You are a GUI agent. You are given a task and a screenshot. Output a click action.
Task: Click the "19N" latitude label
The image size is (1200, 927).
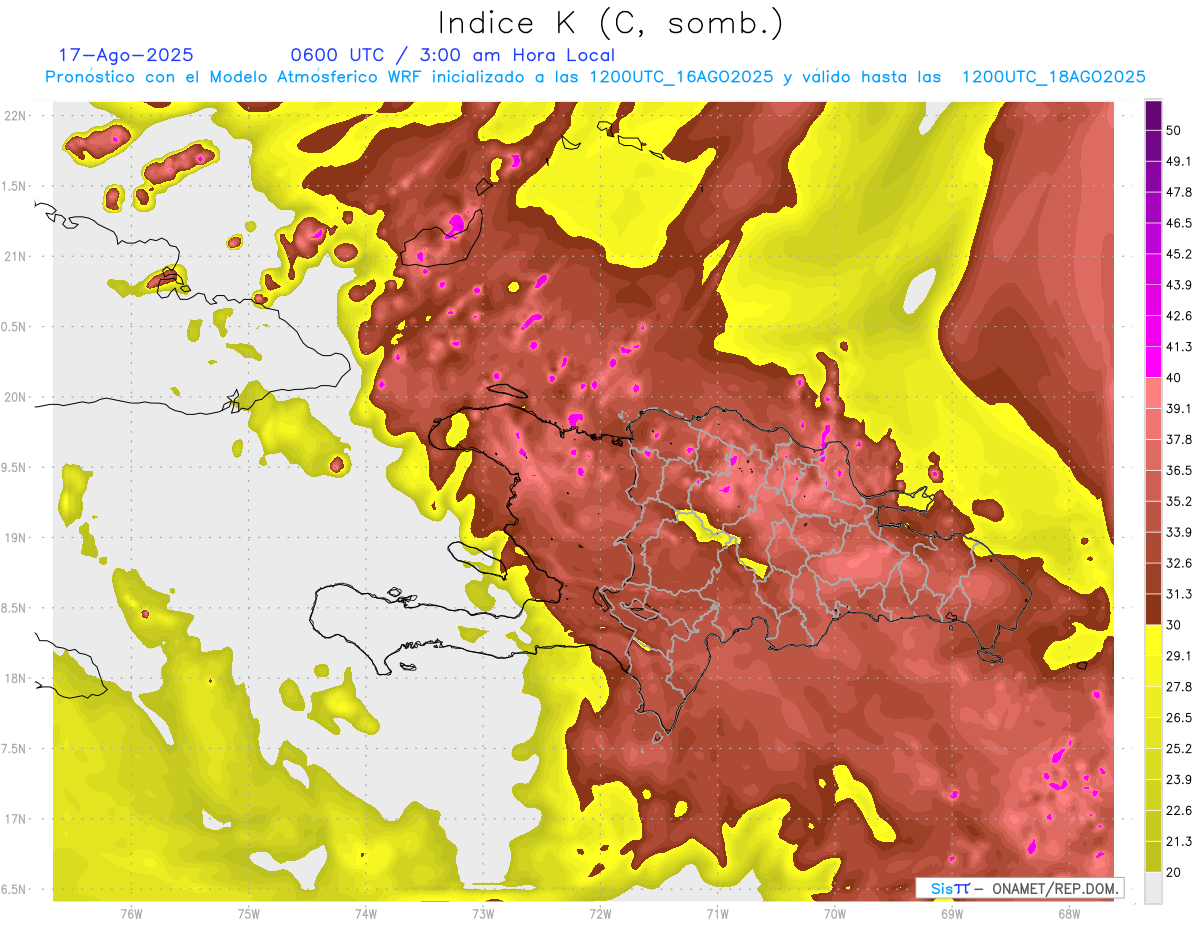[x=15, y=537]
